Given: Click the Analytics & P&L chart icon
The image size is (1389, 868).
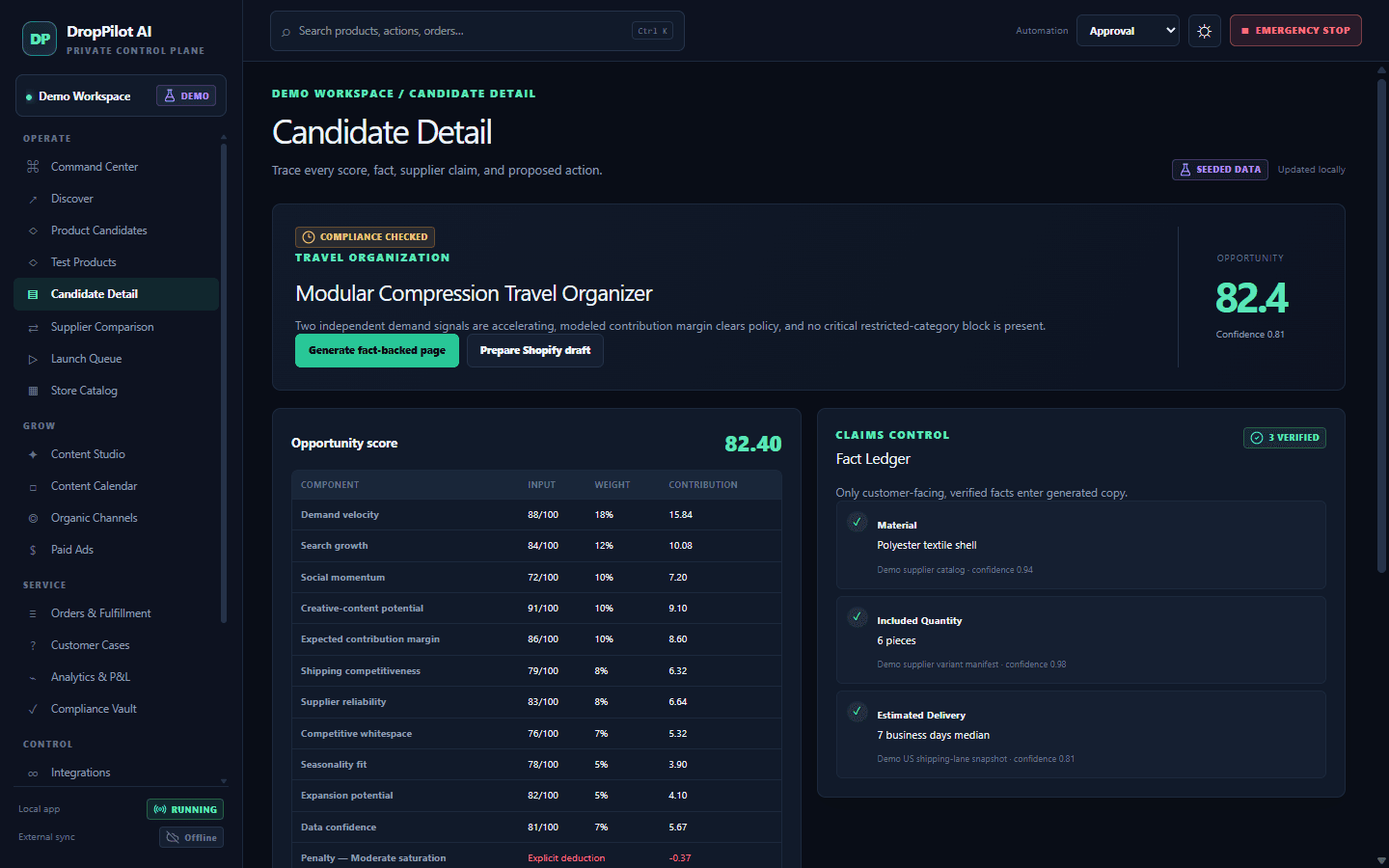Looking at the screenshot, I should click(x=33, y=677).
